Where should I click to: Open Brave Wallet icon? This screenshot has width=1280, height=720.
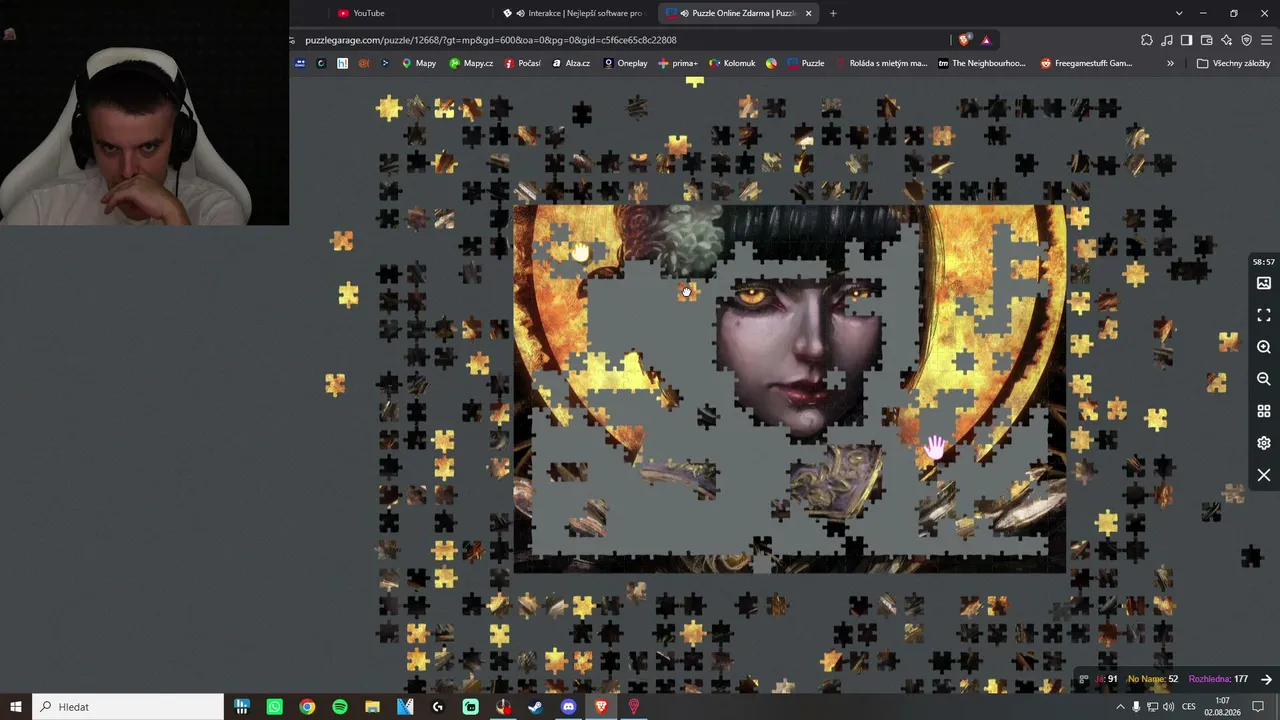tap(1206, 40)
